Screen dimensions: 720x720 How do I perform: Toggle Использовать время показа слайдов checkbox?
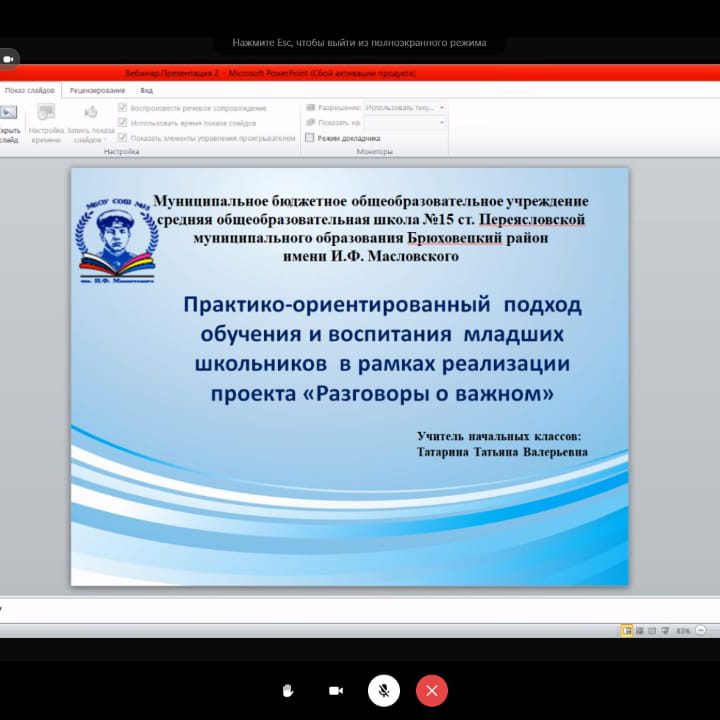[123, 123]
